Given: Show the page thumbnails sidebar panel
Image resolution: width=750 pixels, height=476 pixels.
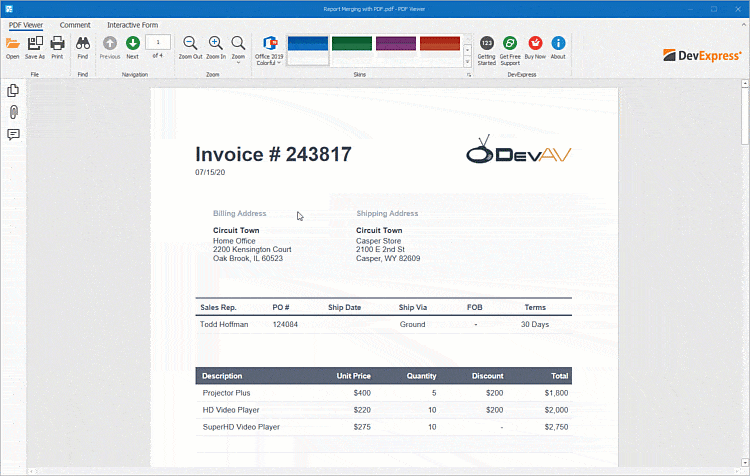Looking at the screenshot, I should pyautogui.click(x=13, y=90).
